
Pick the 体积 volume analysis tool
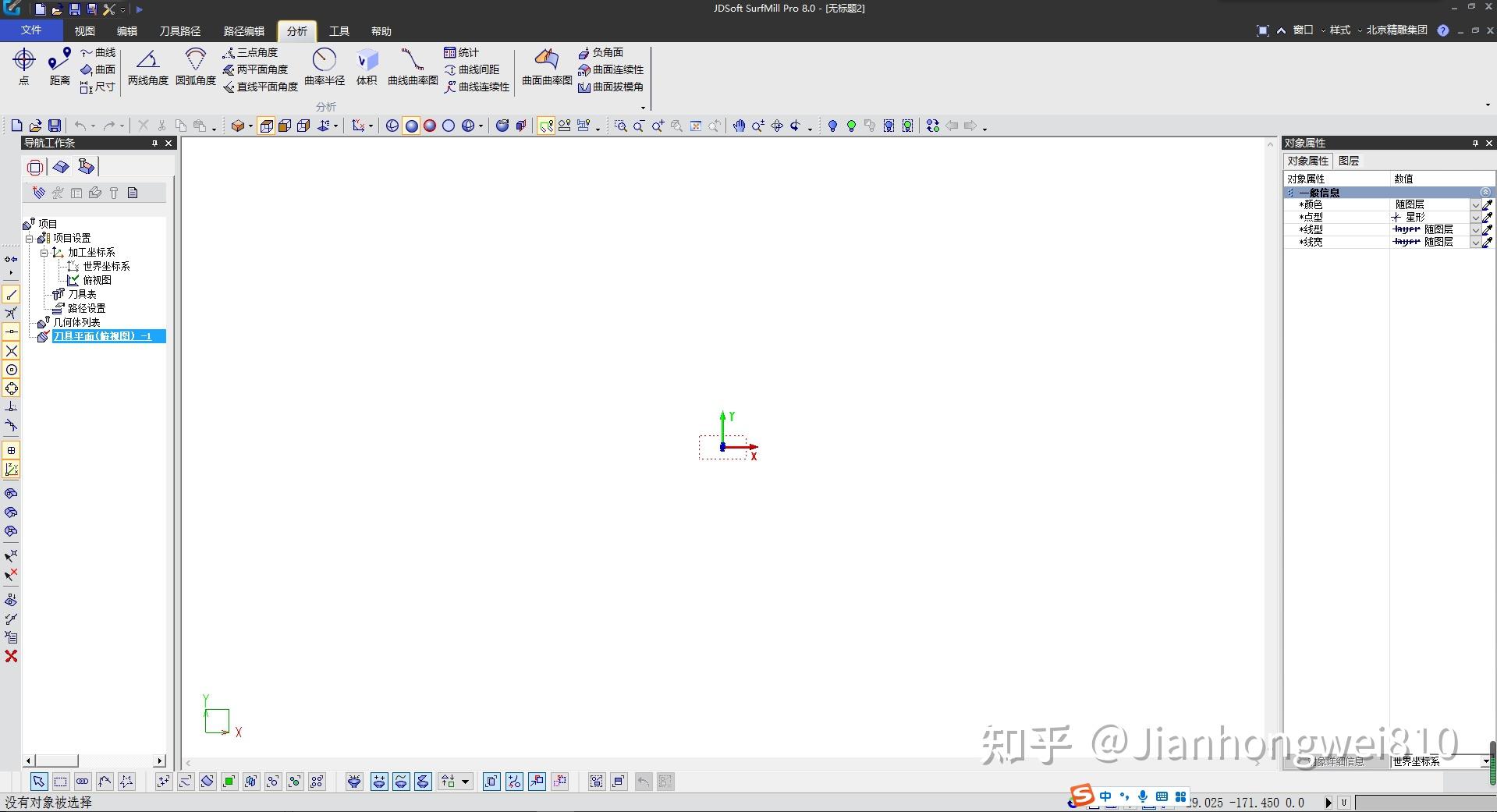pos(367,67)
